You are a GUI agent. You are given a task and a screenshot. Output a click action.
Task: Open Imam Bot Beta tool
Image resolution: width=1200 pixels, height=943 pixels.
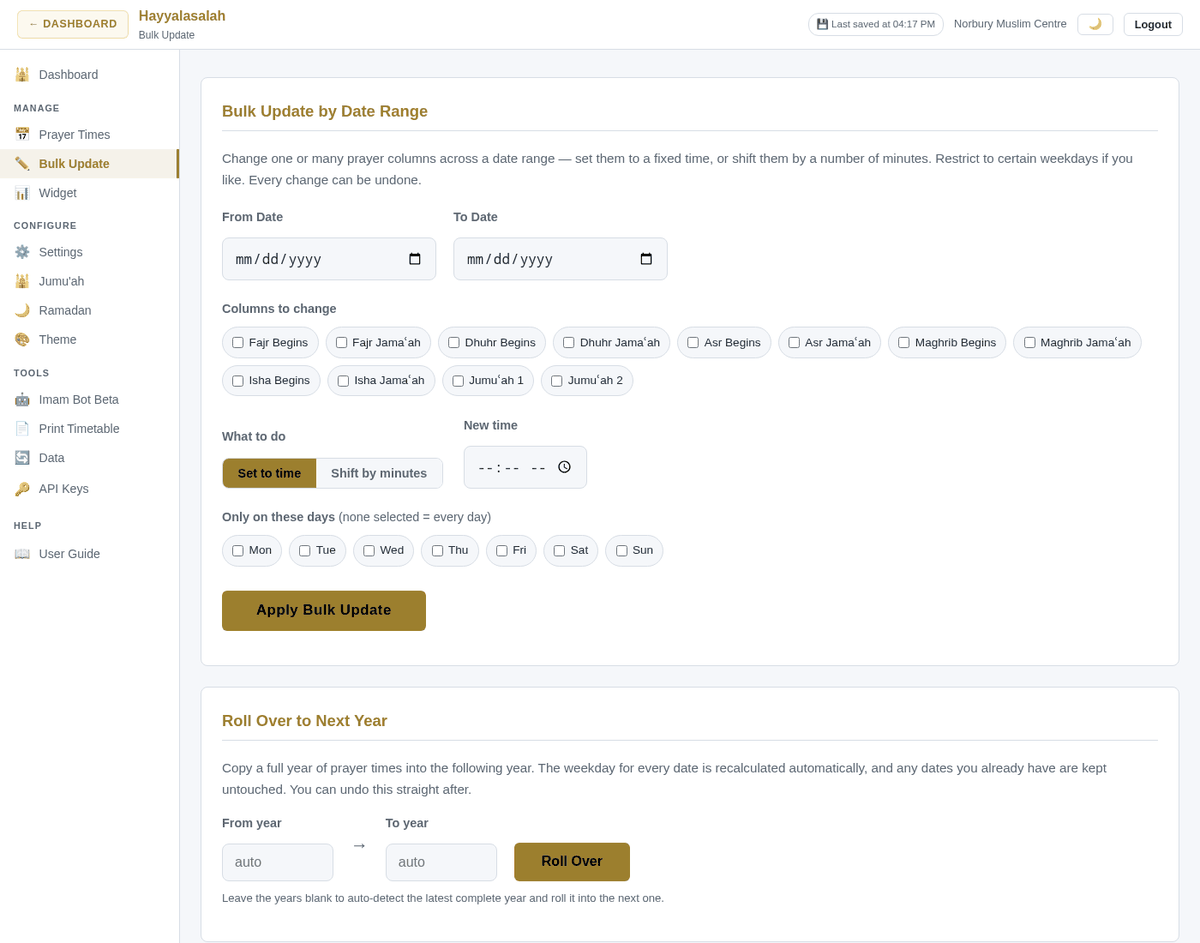click(89, 399)
